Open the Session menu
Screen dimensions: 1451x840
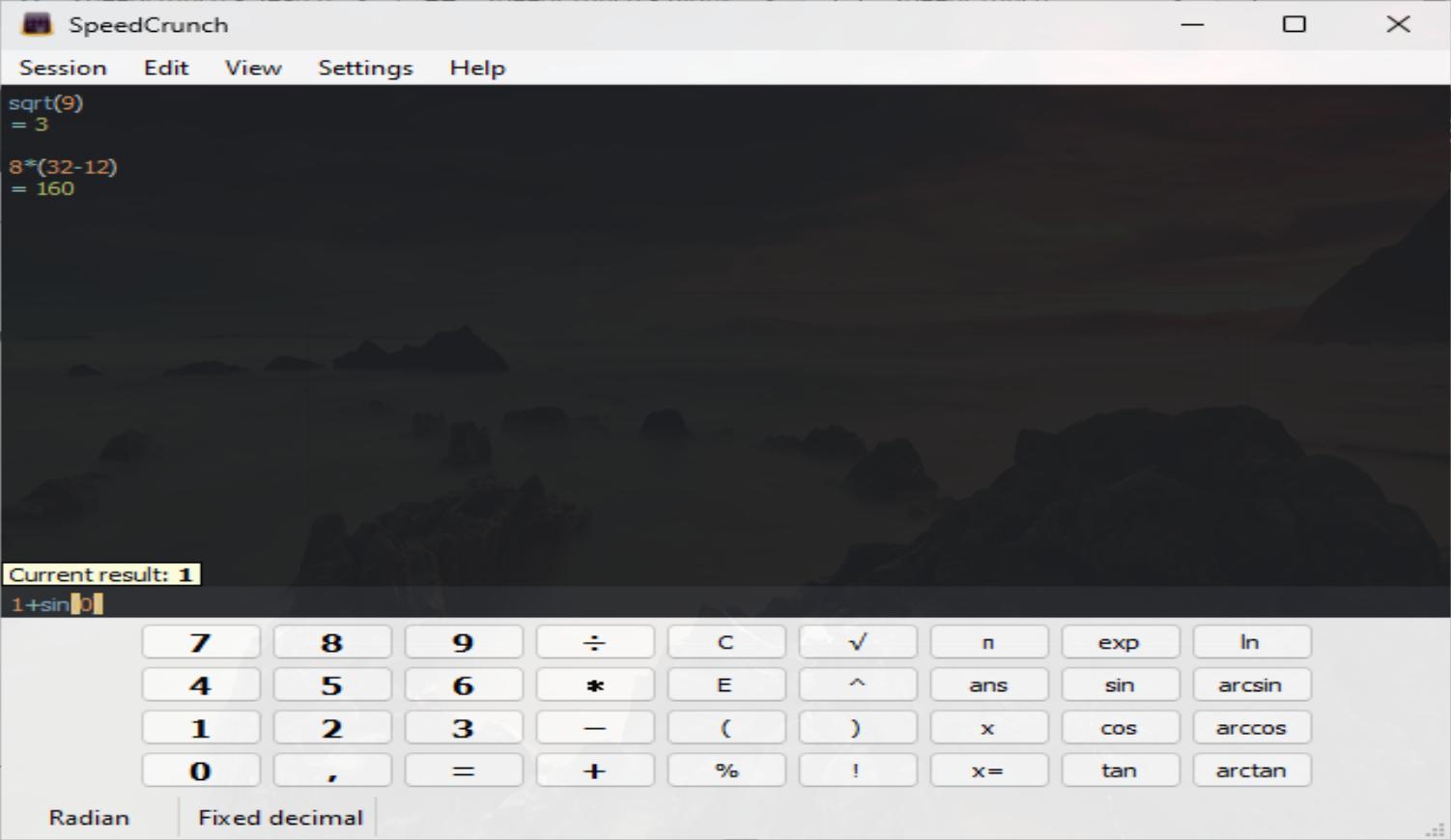tap(63, 68)
